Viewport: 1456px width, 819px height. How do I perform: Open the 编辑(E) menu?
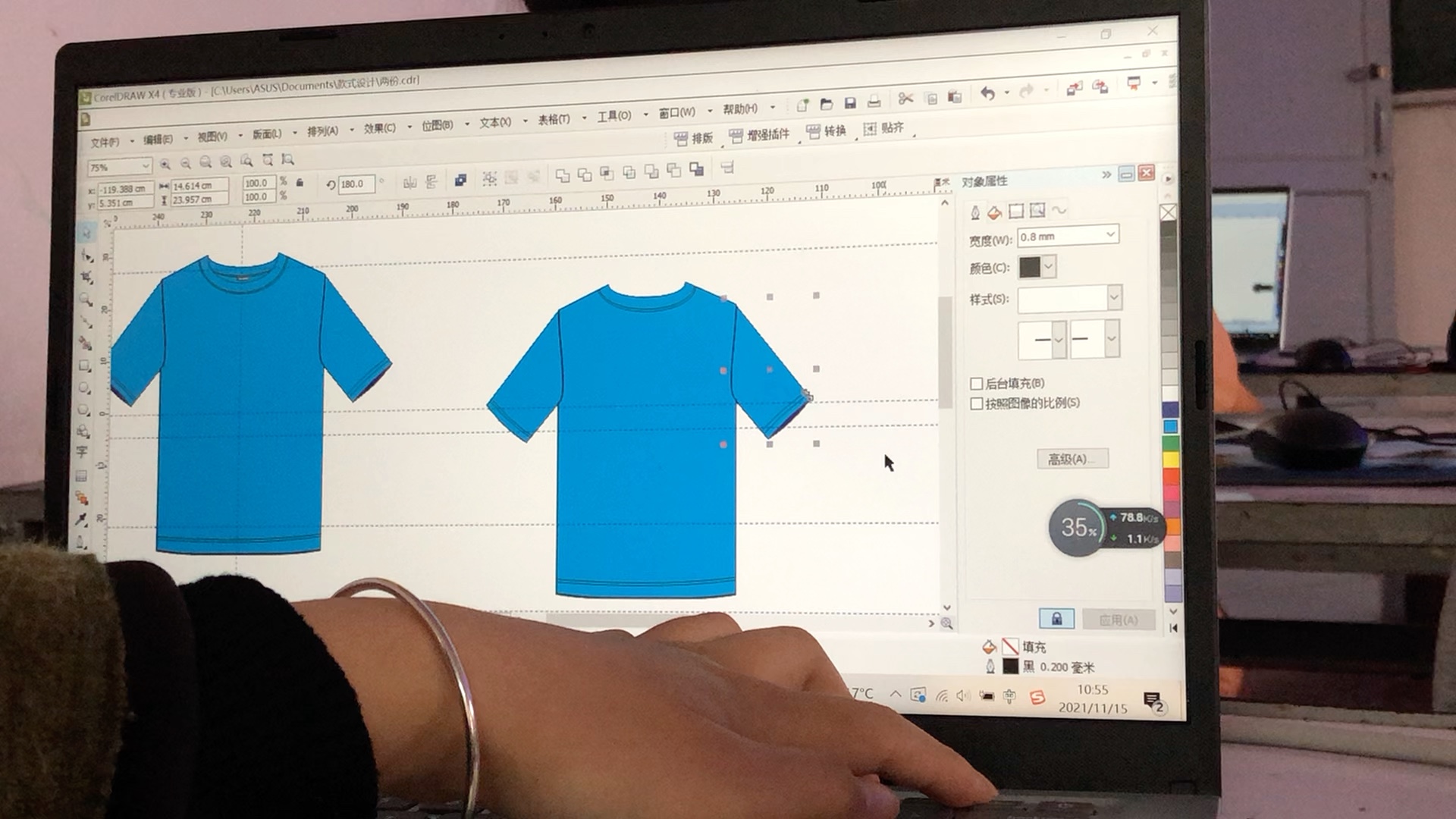coord(158,140)
